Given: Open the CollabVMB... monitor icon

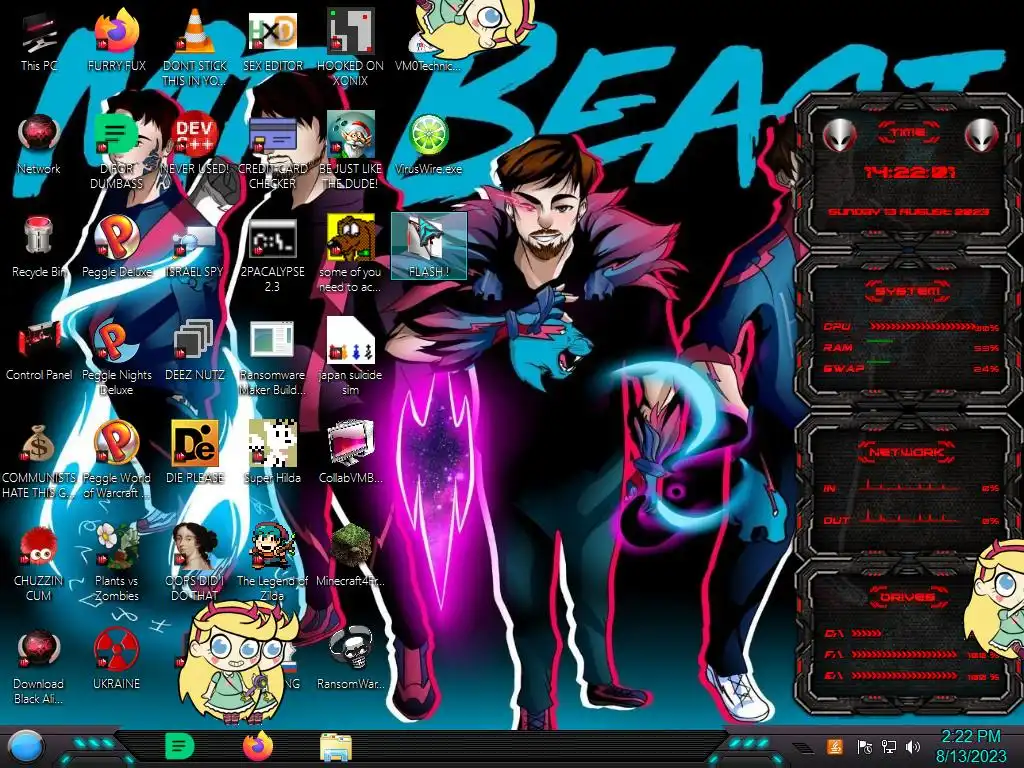Looking at the screenshot, I should click(350, 453).
